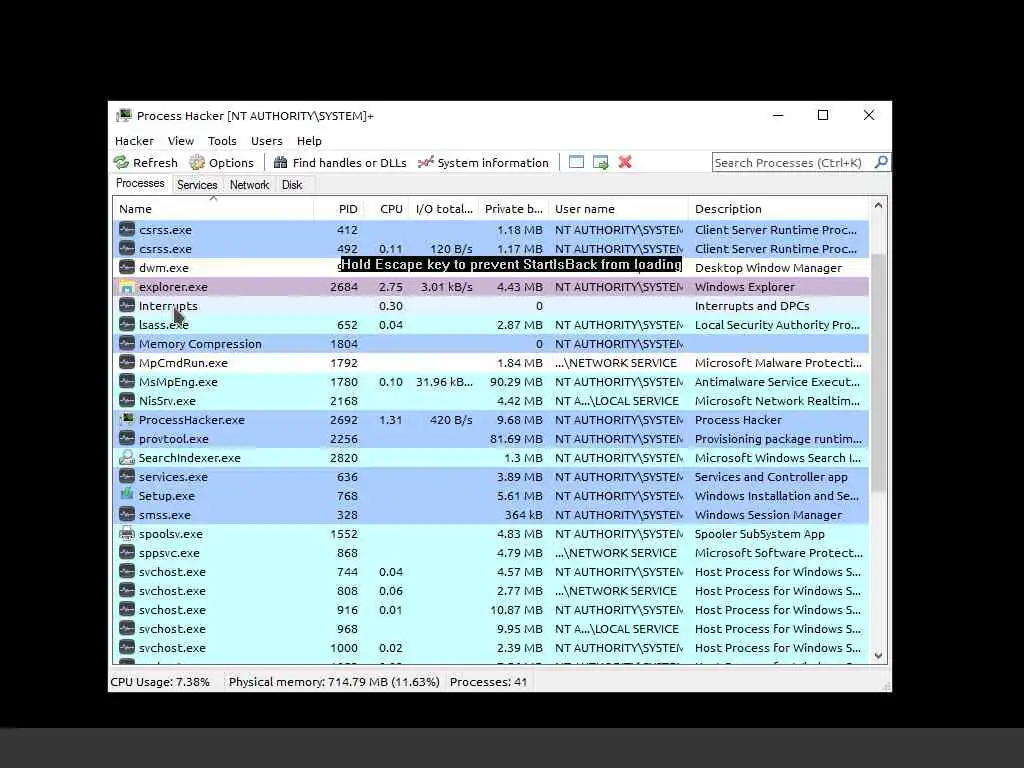Viewport: 1024px width, 768px height.
Task: Sort by the Name column header
Action: pyautogui.click(x=213, y=209)
